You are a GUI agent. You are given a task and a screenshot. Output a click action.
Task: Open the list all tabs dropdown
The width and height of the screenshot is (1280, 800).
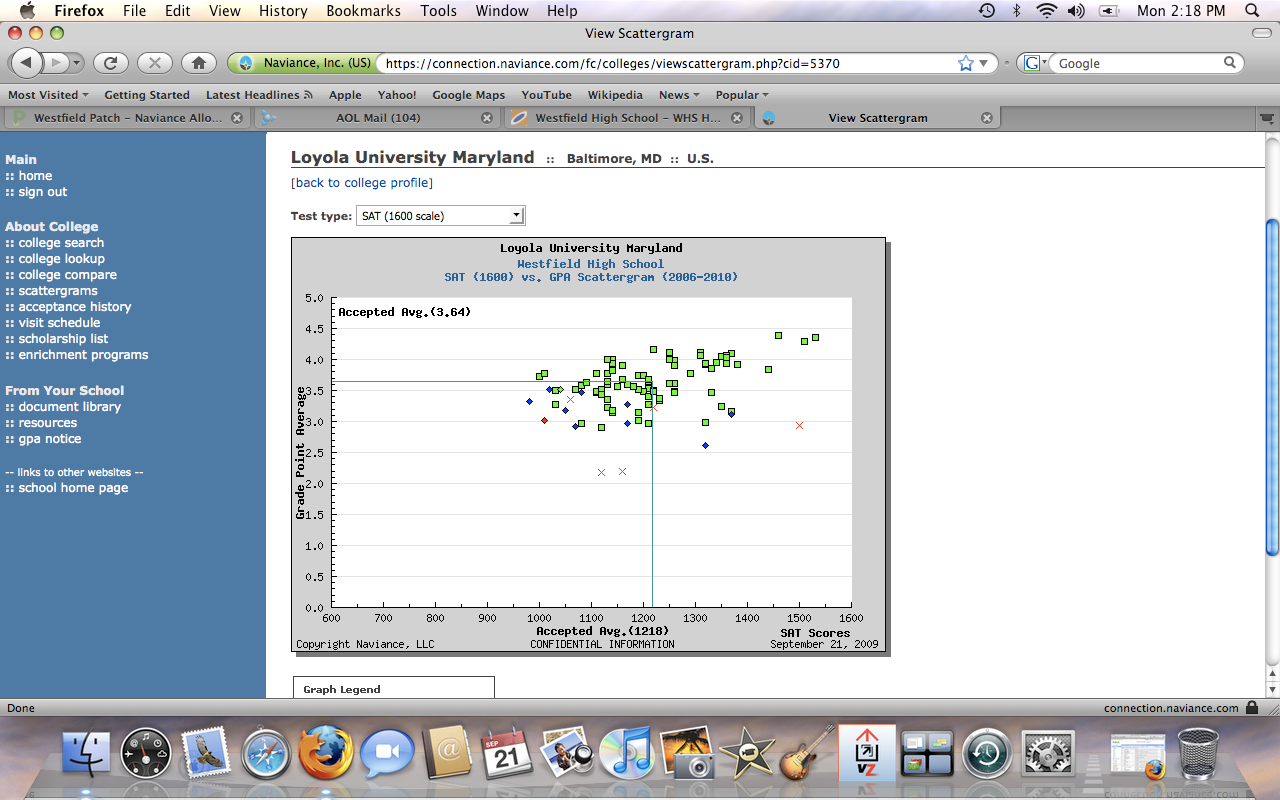1268,118
